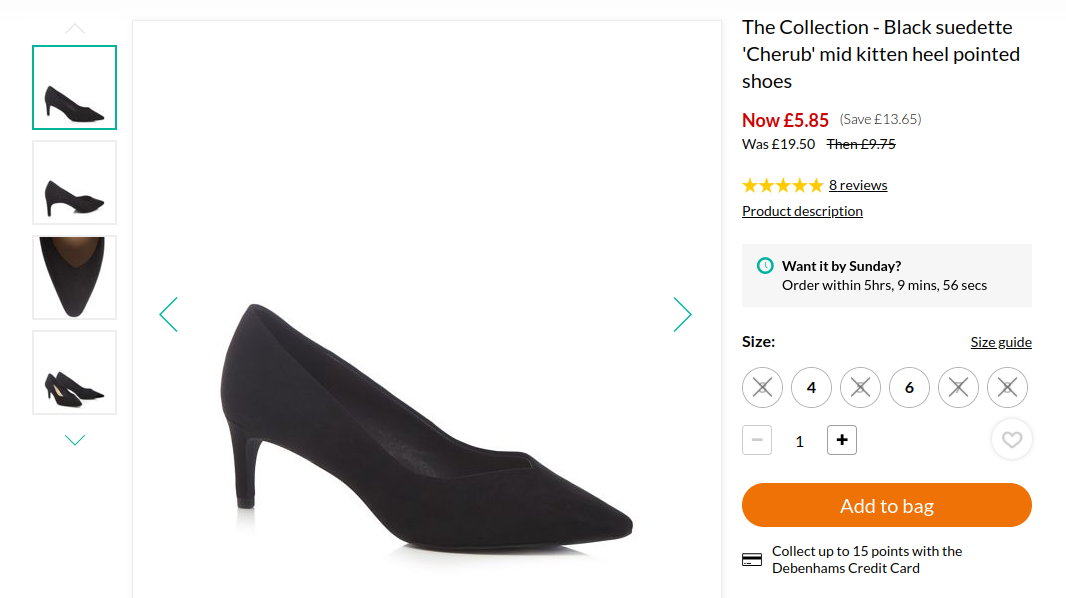Open the Size guide link
The width and height of the screenshot is (1066, 598).
tap(1000, 342)
